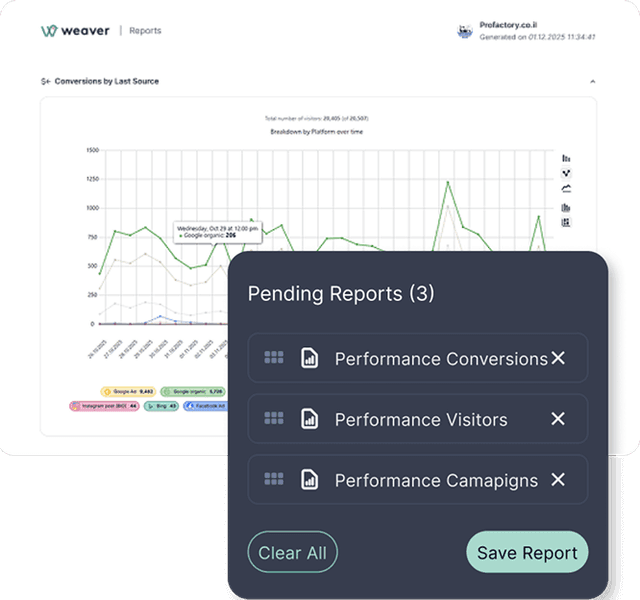Image resolution: width=640 pixels, height=600 pixels.
Task: Open the Reports tab in header
Action: (x=145, y=31)
